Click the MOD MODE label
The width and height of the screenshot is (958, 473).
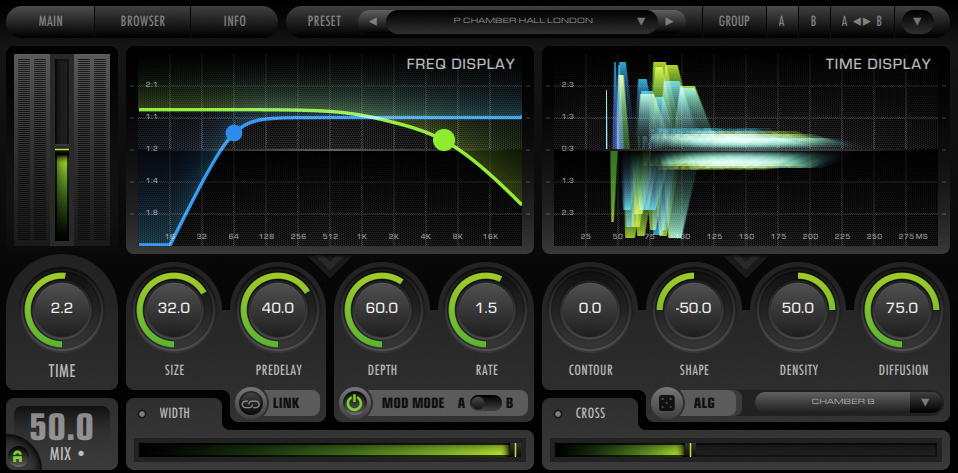[413, 403]
